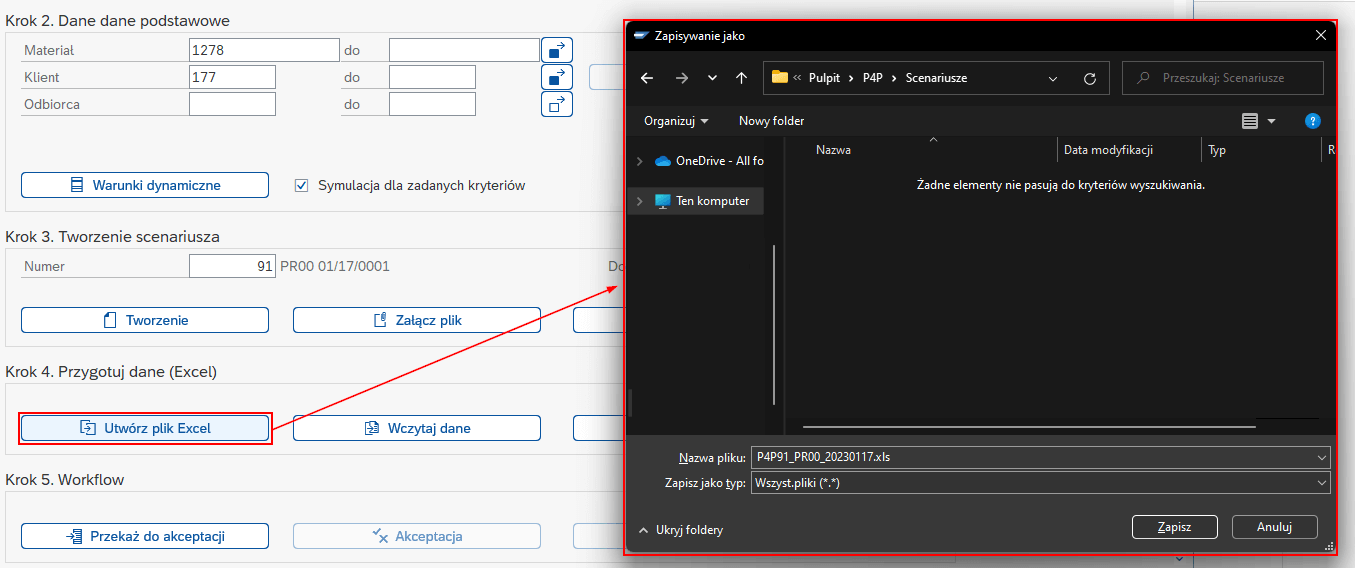The image size is (1355, 568).
Task: Click the Tworzenie button
Action: [x=145, y=320]
